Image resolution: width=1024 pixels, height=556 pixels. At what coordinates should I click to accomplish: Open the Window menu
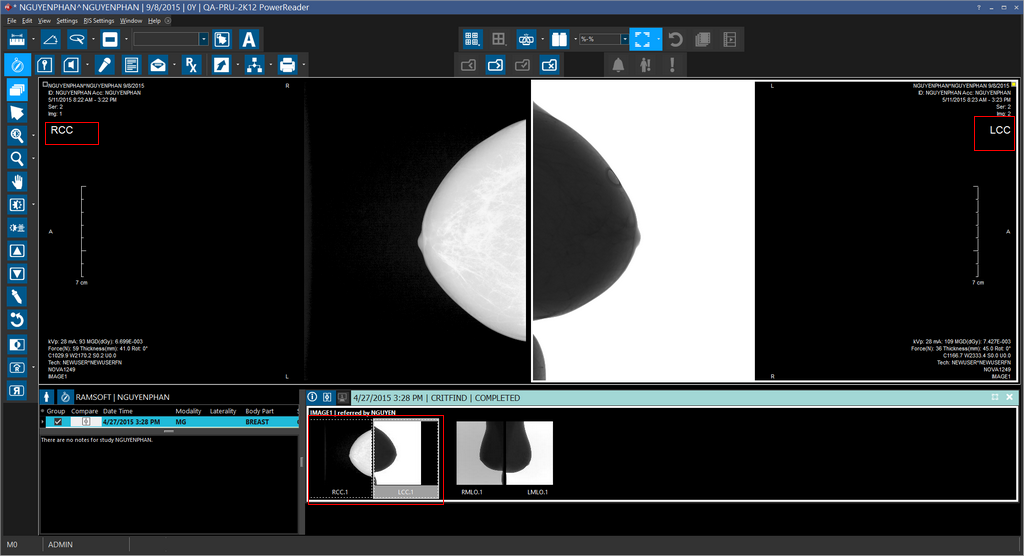coord(131,20)
